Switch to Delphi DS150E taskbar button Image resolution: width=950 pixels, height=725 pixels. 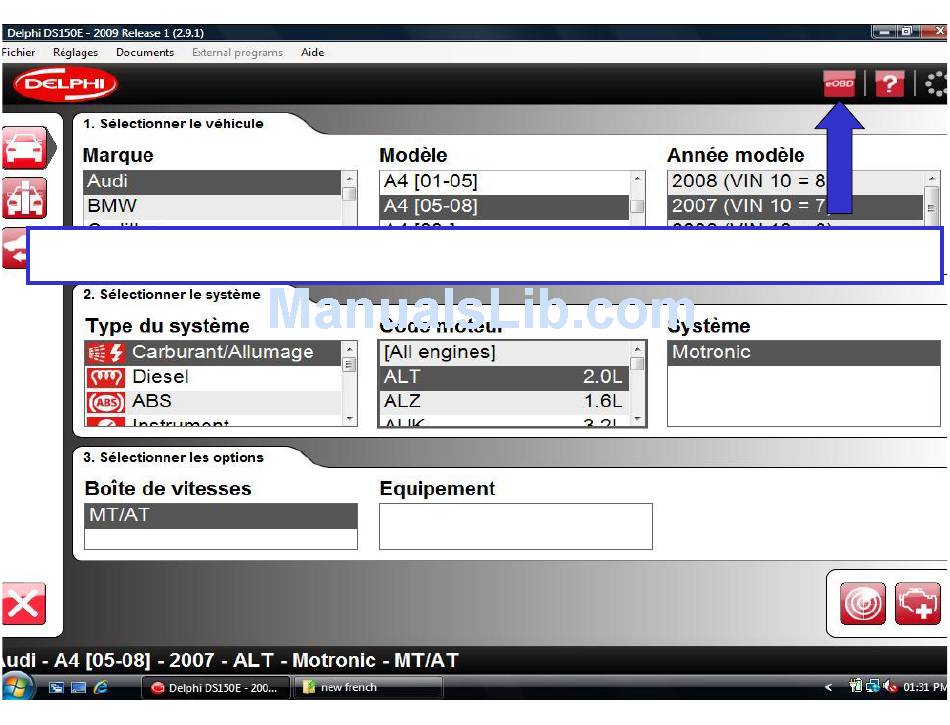(215, 687)
